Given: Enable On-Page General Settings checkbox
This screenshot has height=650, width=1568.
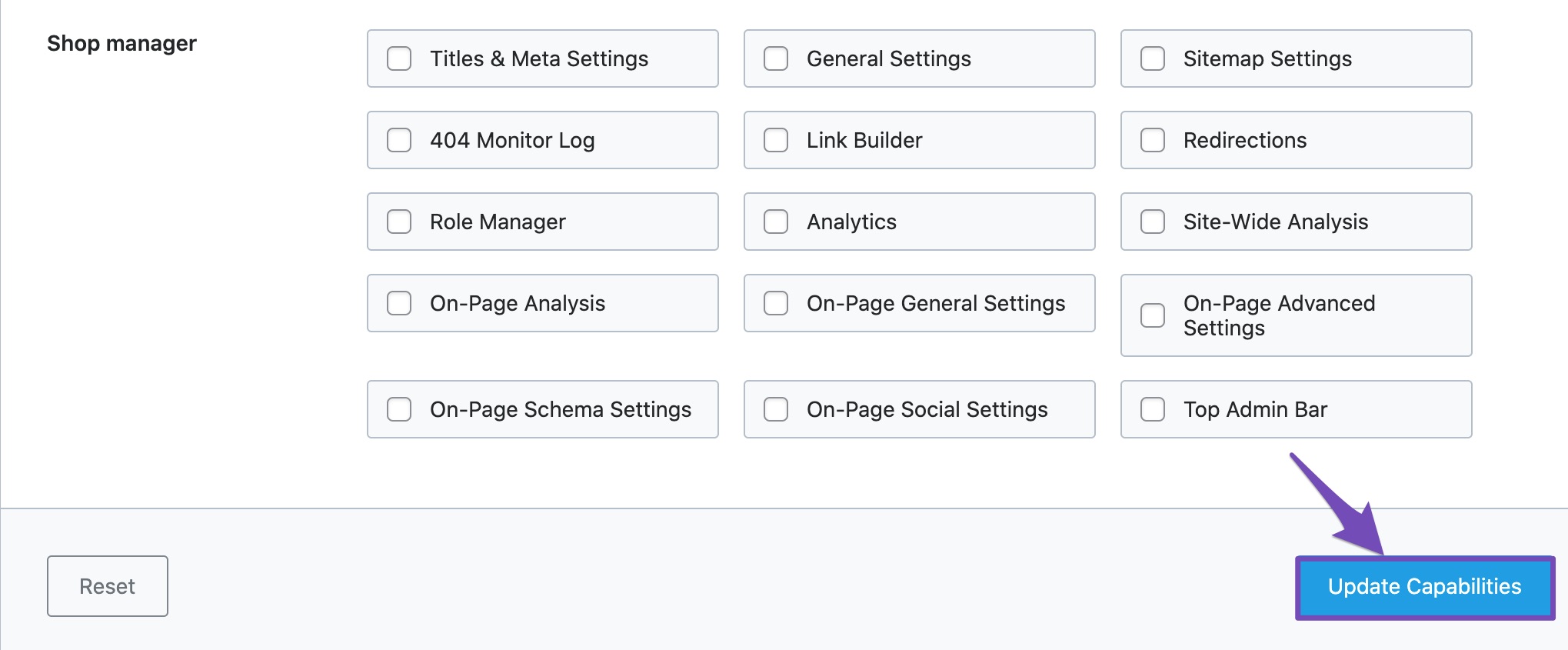Looking at the screenshot, I should [776, 303].
